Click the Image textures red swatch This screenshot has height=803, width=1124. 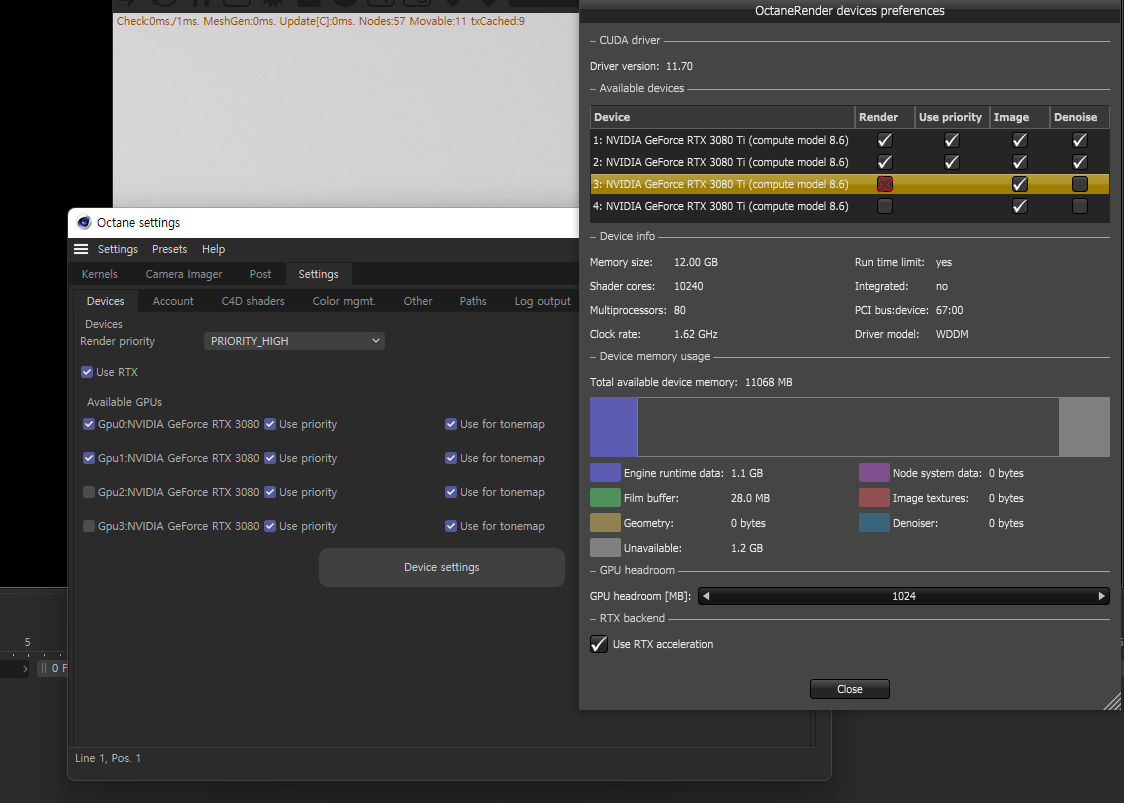(874, 498)
